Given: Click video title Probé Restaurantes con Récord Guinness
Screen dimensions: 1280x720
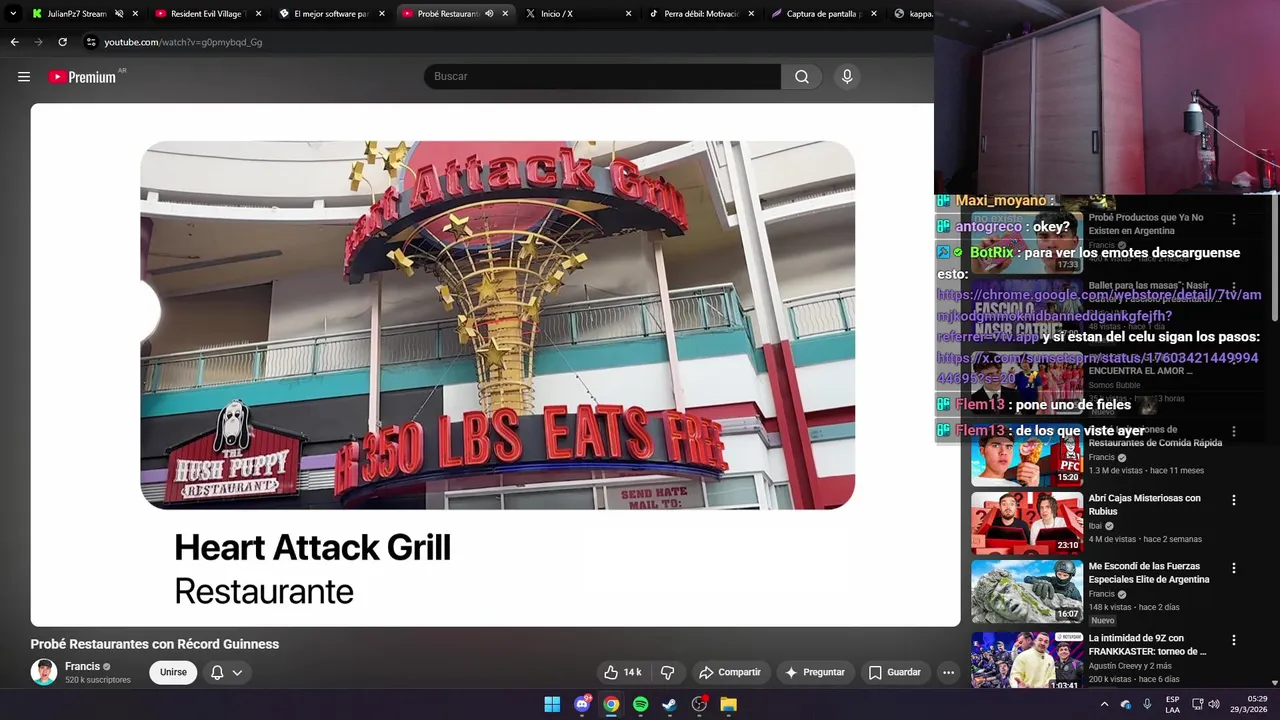Looking at the screenshot, I should [155, 644].
